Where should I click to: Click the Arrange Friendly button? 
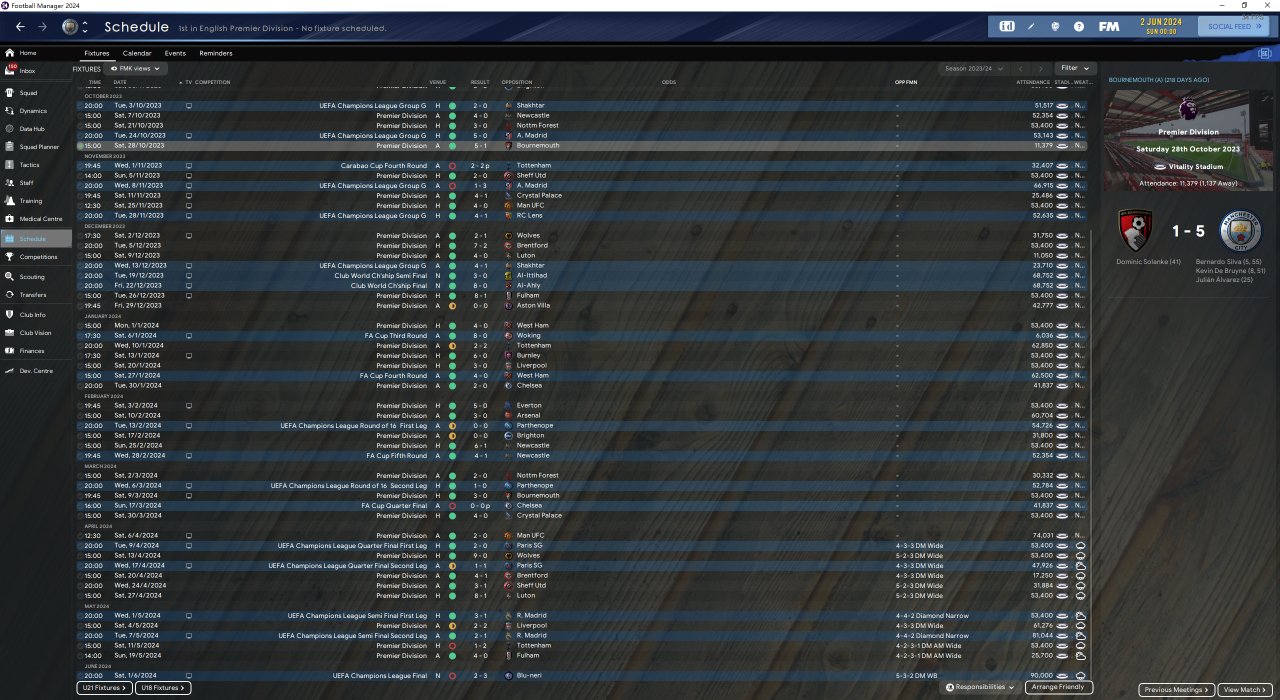[x=1059, y=688]
